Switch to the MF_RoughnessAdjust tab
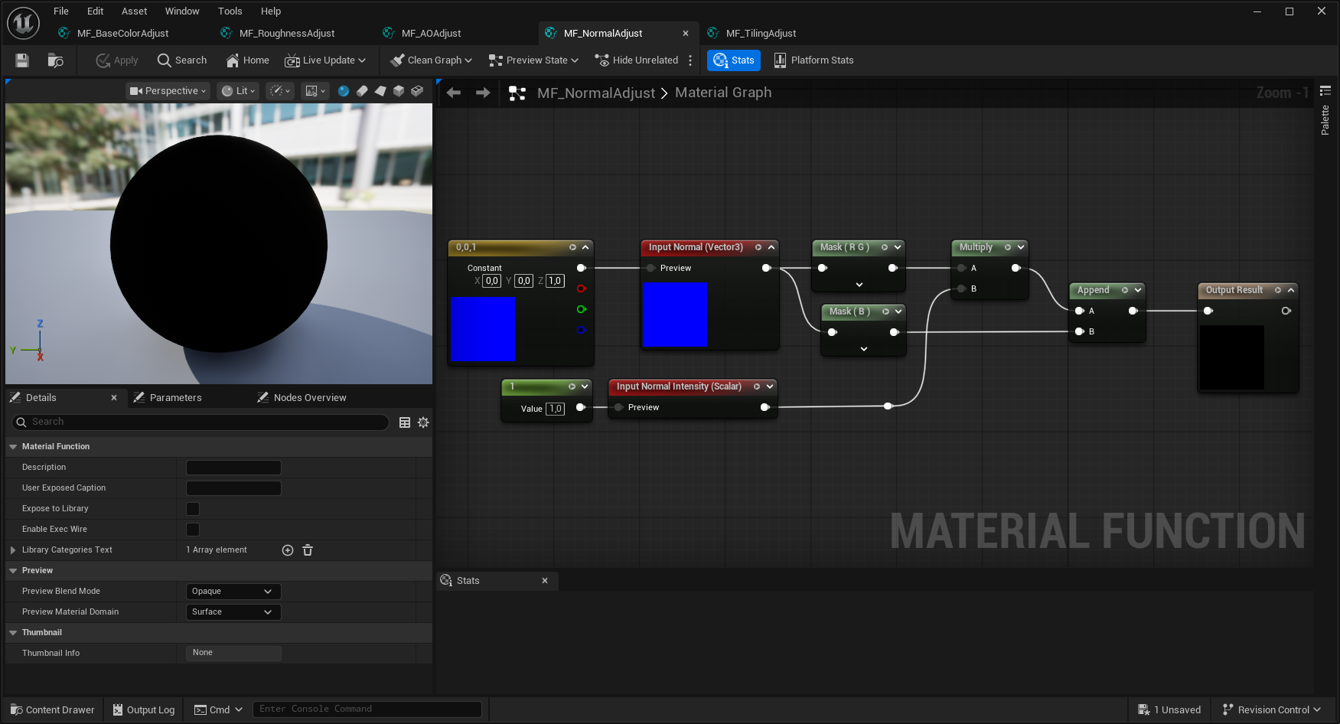 tap(286, 33)
